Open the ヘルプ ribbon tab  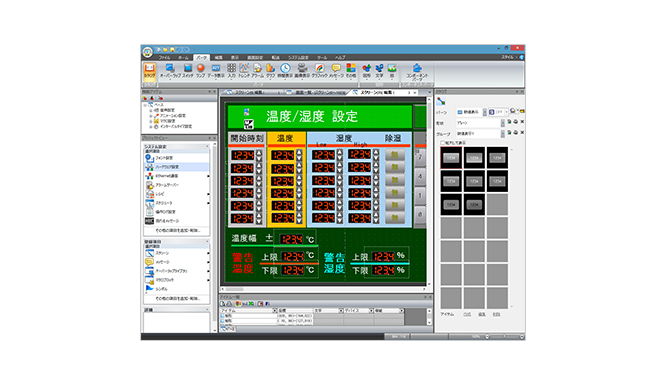[x=340, y=57]
